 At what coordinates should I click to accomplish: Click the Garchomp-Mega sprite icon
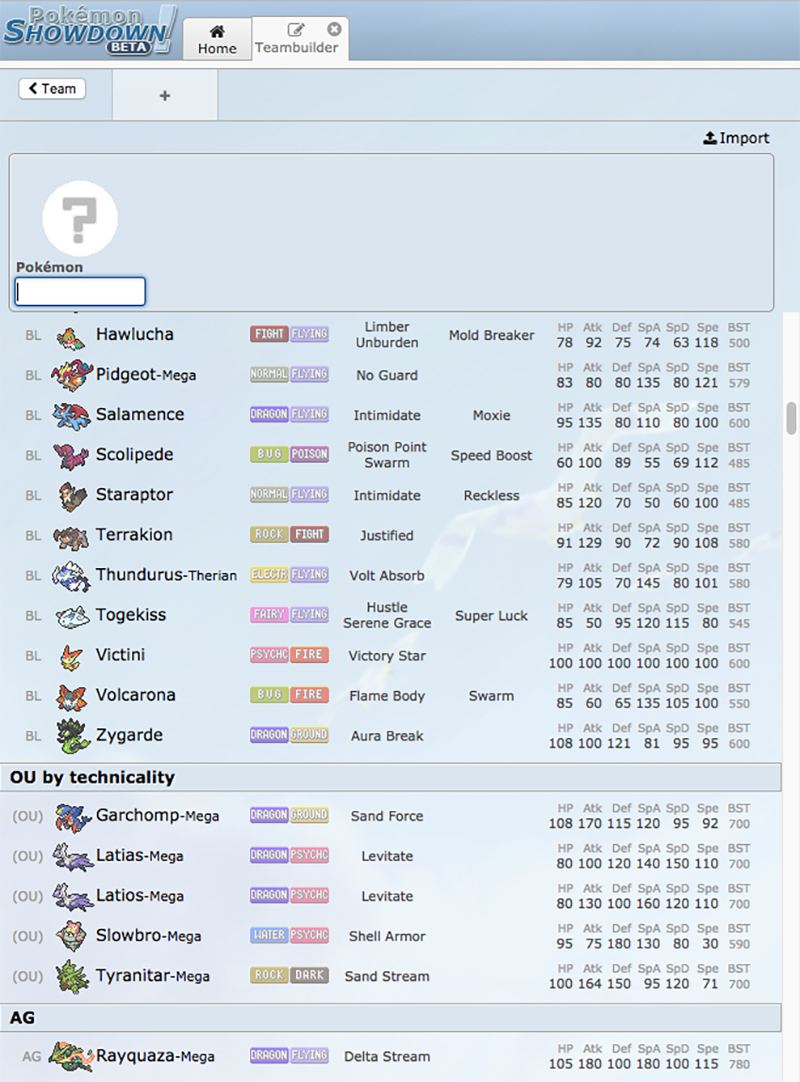(72, 816)
